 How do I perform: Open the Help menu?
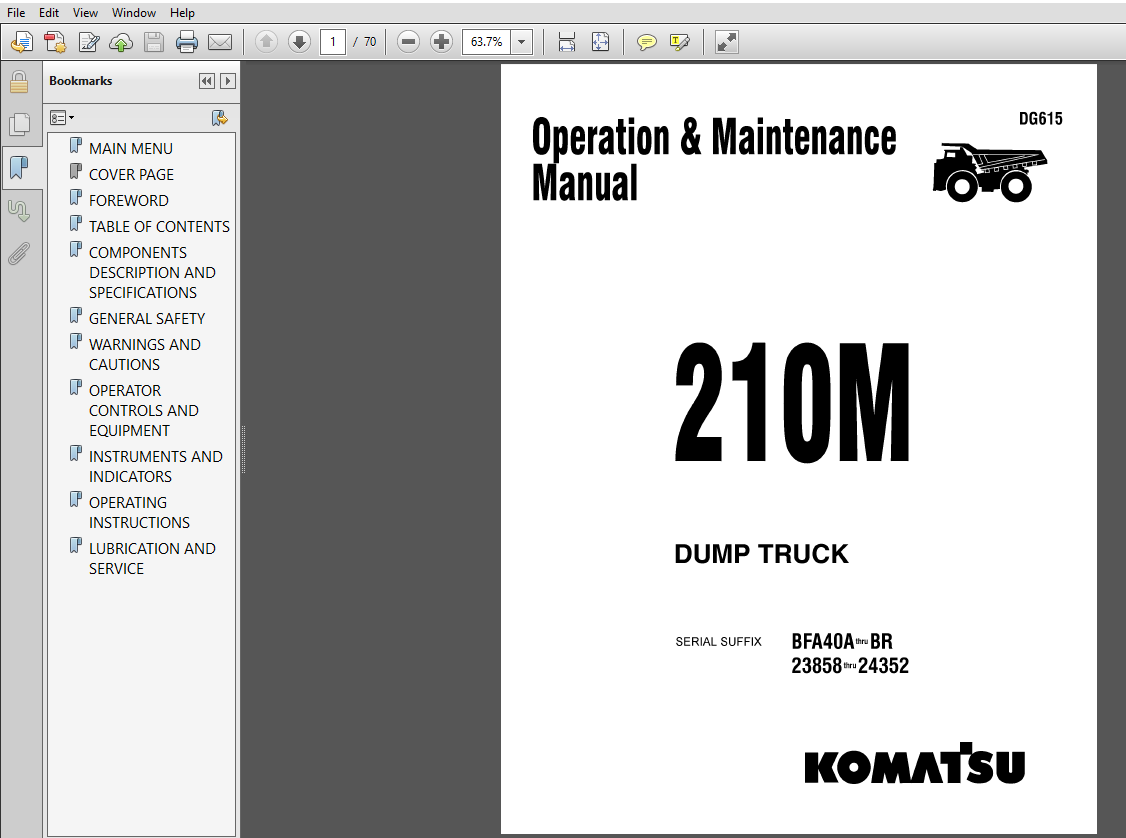click(x=182, y=13)
